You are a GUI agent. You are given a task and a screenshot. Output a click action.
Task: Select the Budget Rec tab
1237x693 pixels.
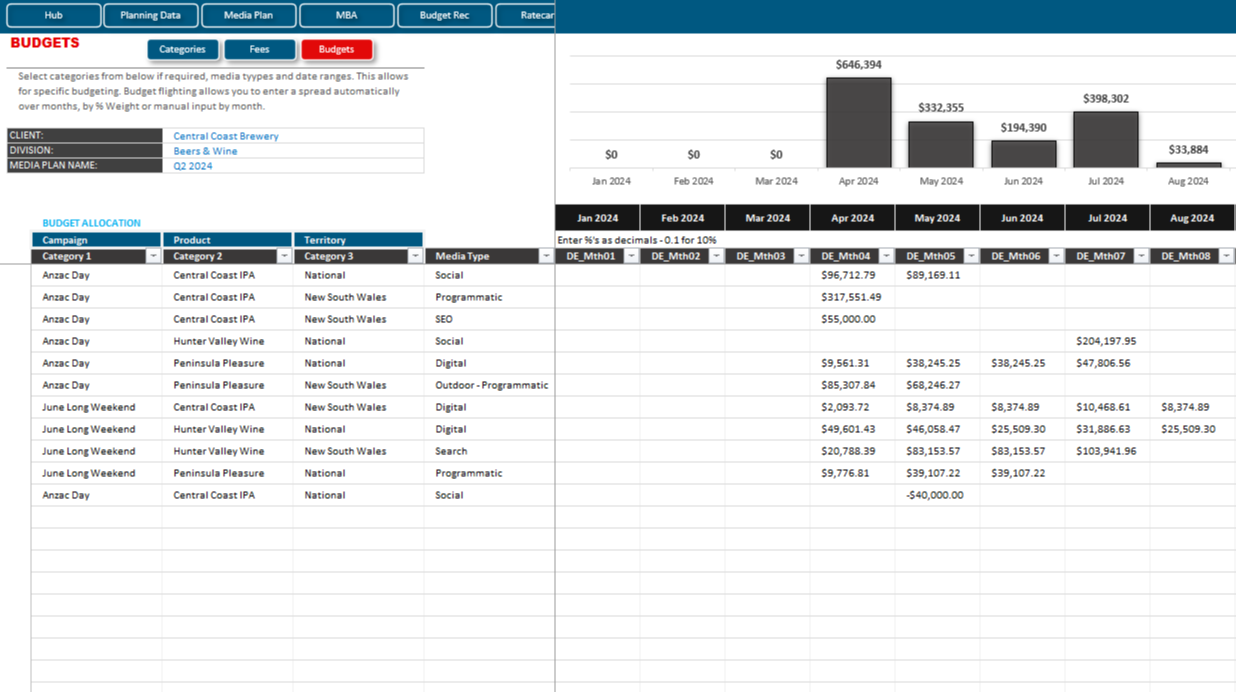(x=444, y=15)
